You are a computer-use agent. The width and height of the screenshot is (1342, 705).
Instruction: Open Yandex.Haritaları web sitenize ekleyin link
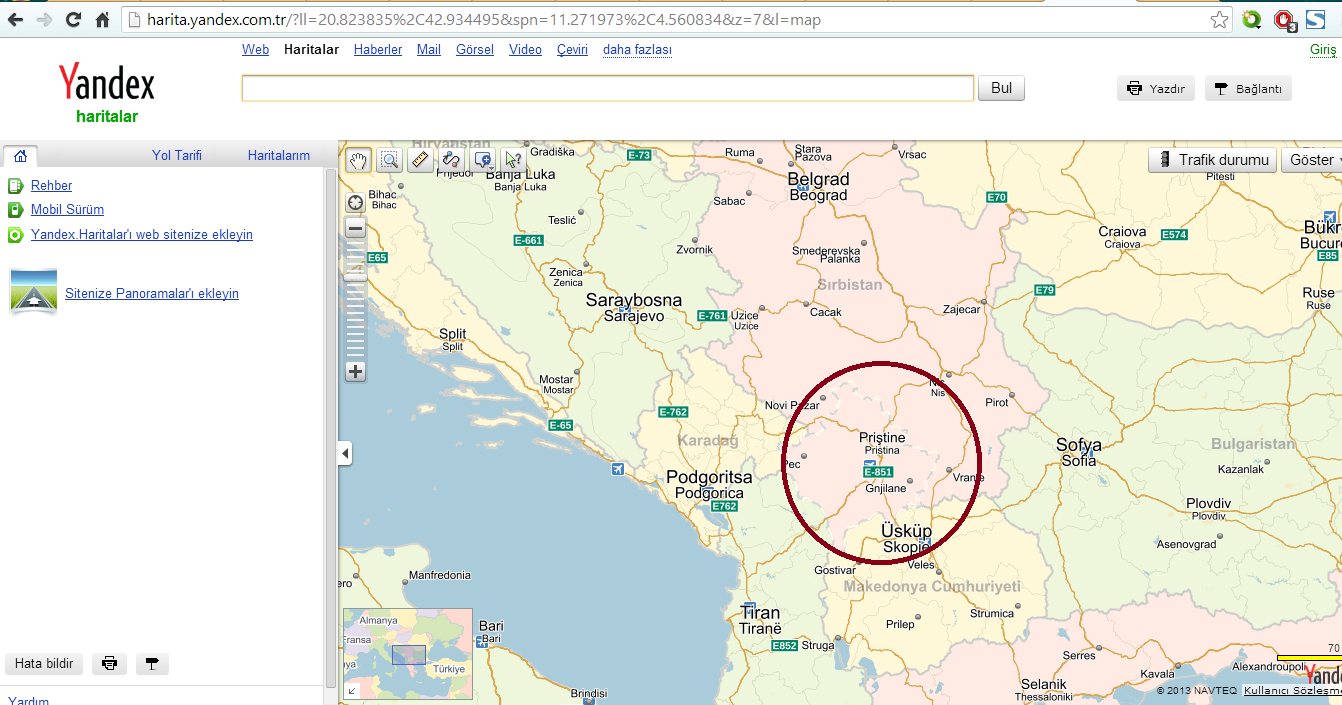(142, 234)
